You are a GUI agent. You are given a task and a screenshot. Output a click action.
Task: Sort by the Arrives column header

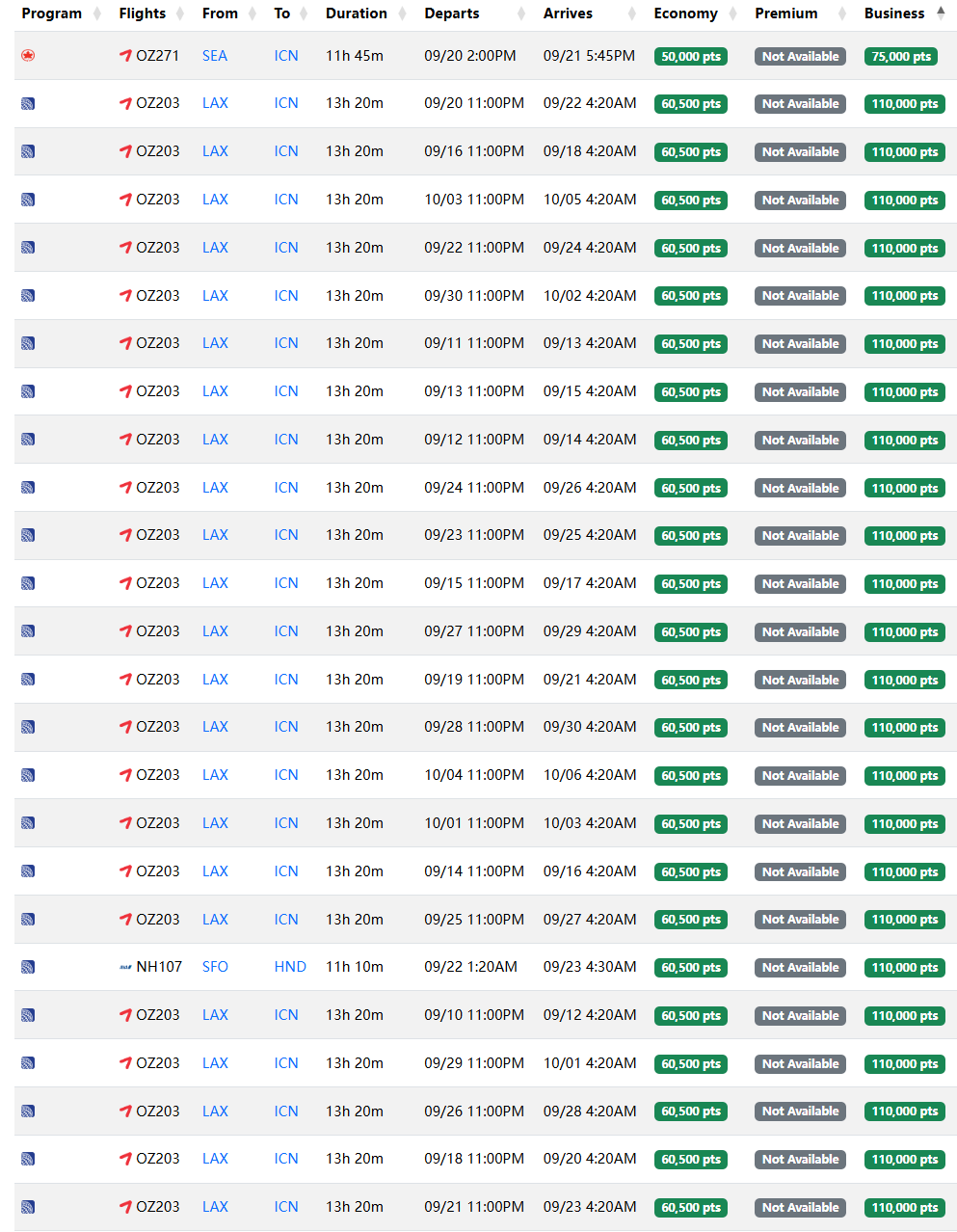568,13
